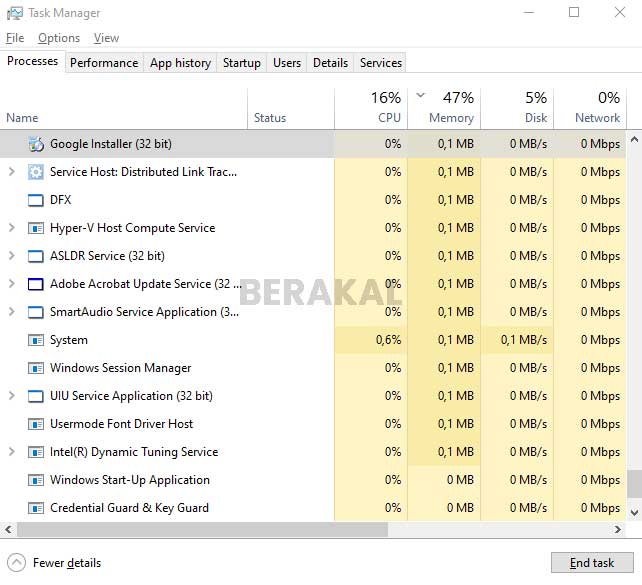Image resolution: width=642 pixels, height=585 pixels.
Task: Sort by the Network column header
Action: 590,108
